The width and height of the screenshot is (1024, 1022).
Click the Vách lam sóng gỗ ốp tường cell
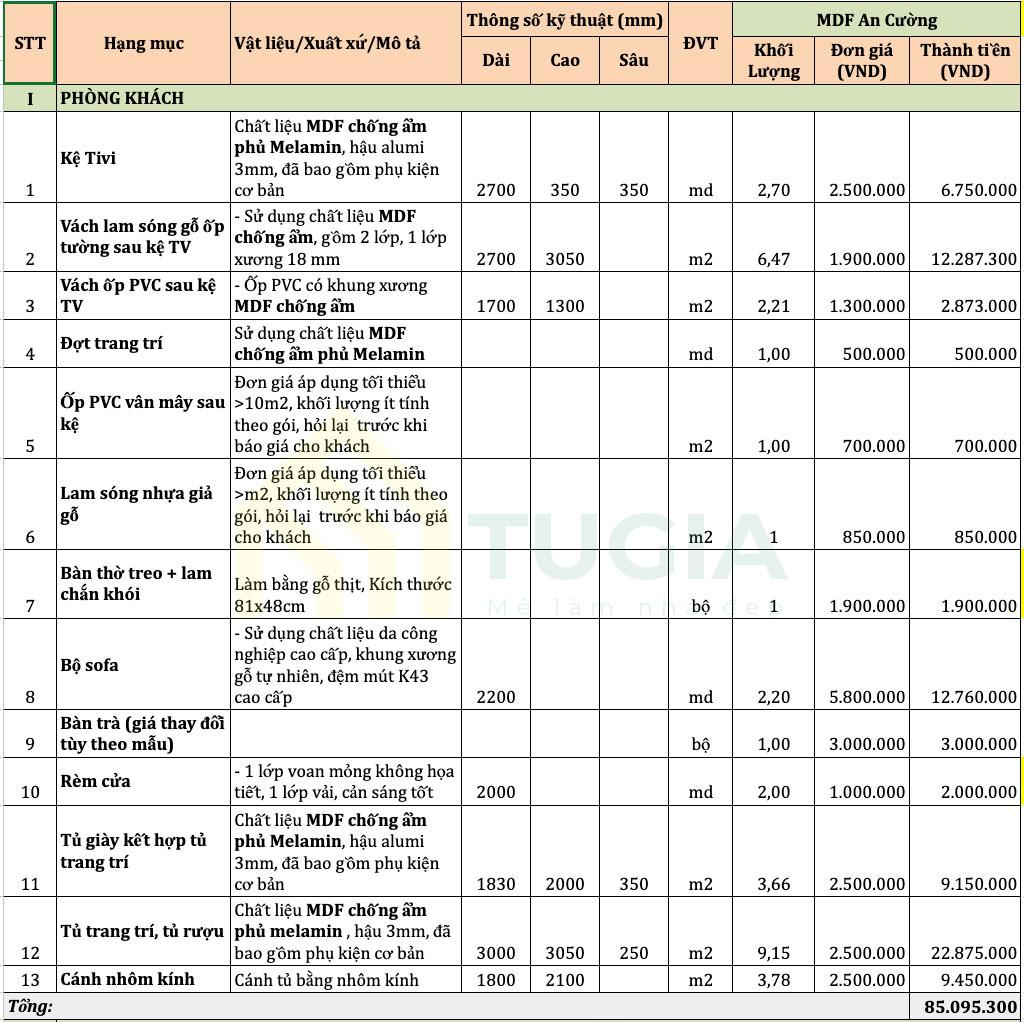(143, 237)
